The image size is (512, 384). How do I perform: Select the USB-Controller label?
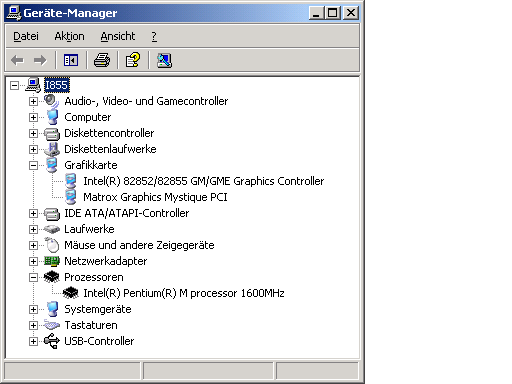click(x=99, y=341)
